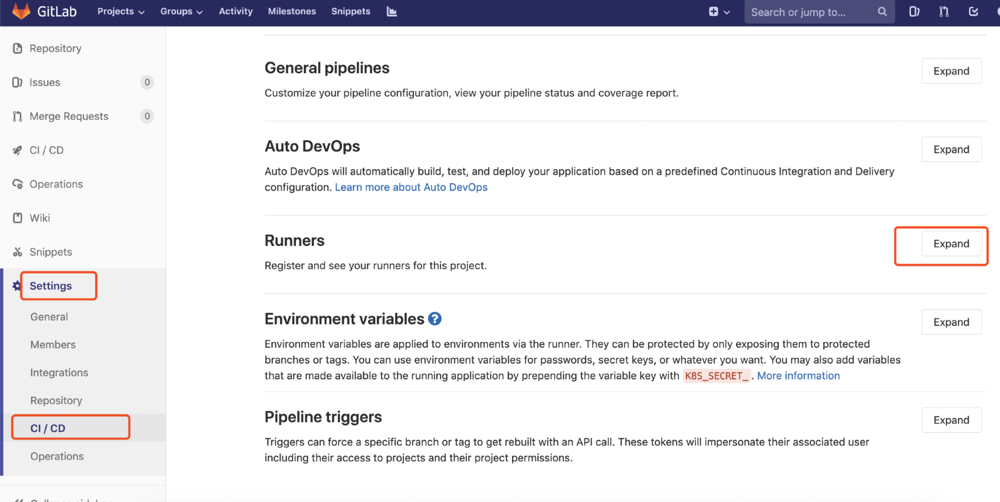
Task: Follow the Learn more about Auto DevOps link
Action: pos(411,187)
